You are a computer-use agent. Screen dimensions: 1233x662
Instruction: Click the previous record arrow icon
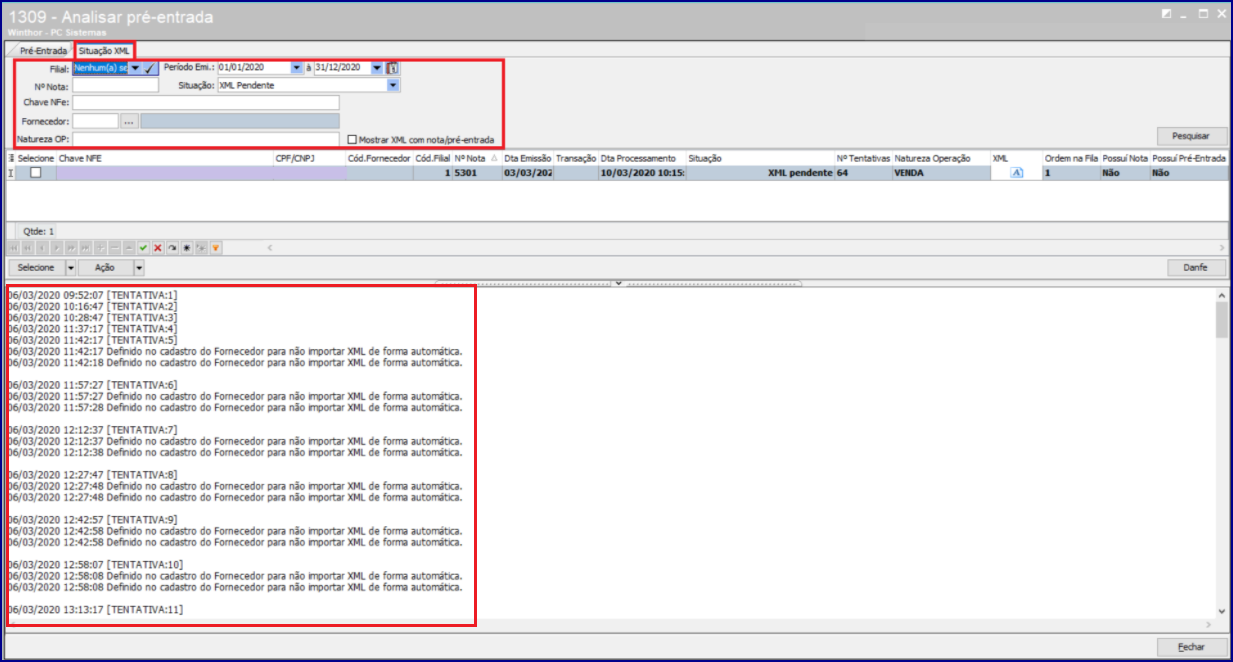[x=42, y=248]
